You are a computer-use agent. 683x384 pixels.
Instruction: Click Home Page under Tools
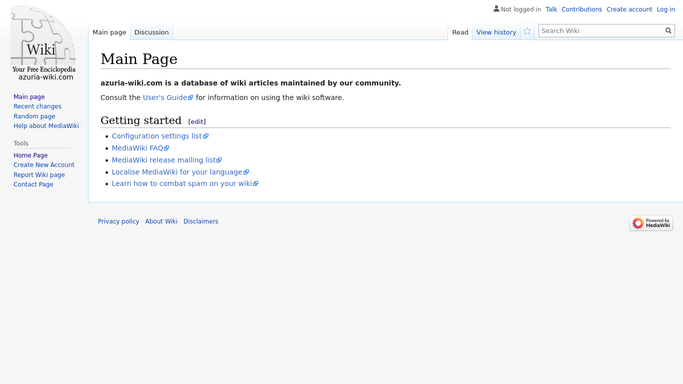coord(30,155)
